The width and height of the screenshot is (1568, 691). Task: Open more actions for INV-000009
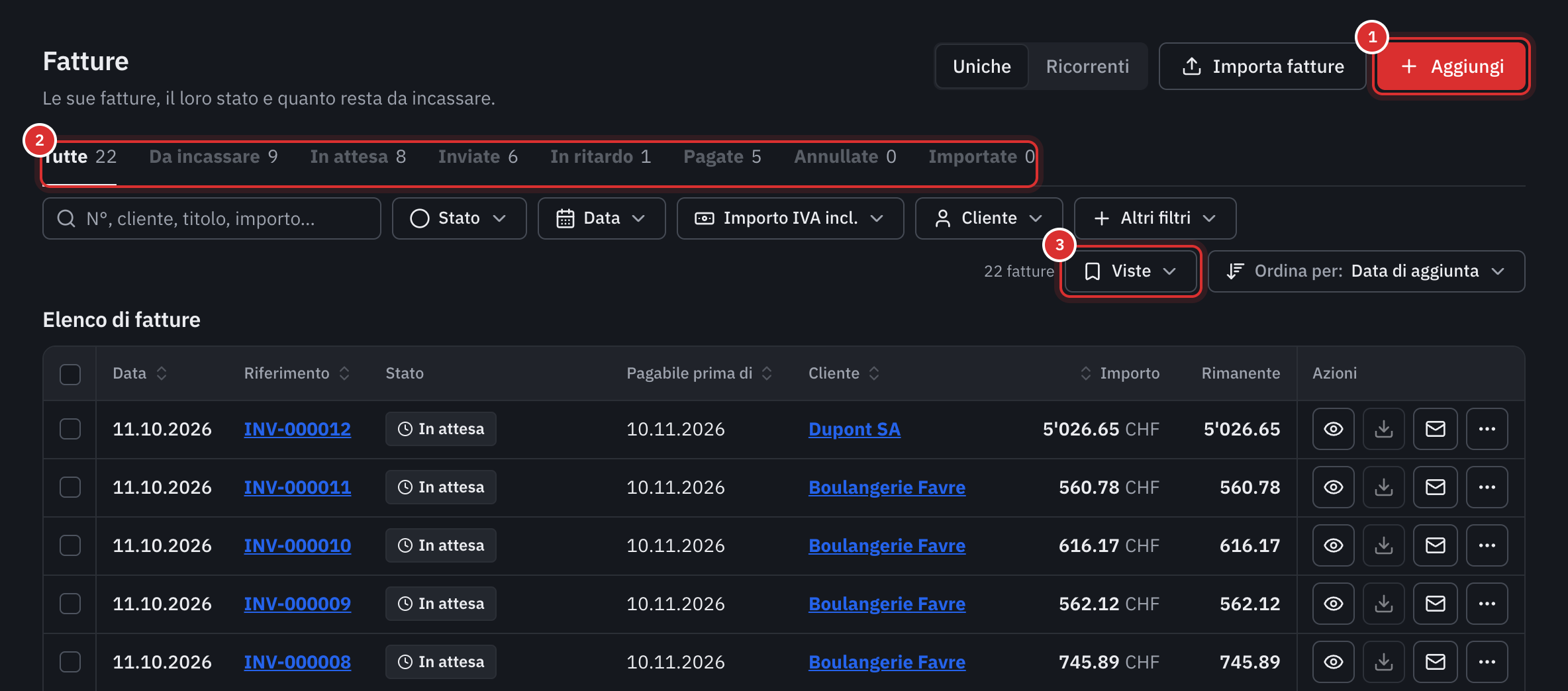pyautogui.click(x=1487, y=604)
